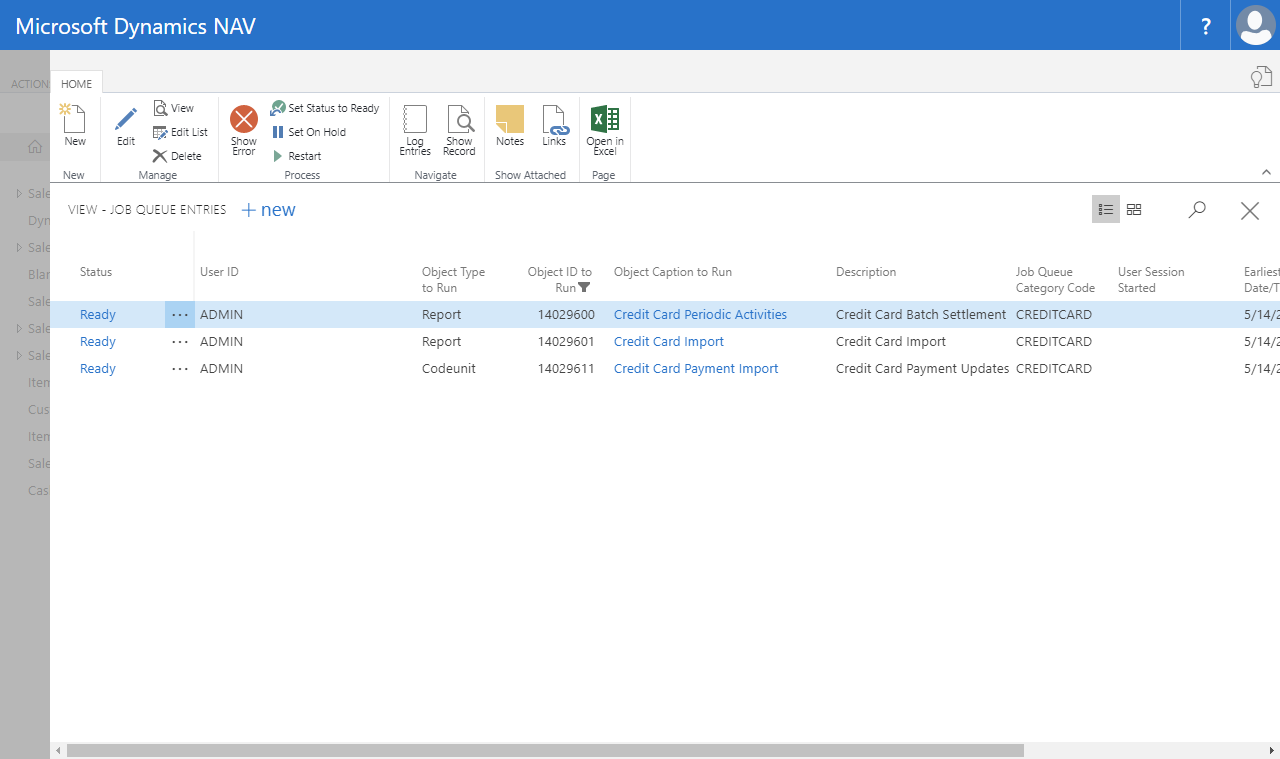Screen dimensions: 1280x759
Task: Open Ready status of entry 14029601
Action: click(98, 341)
